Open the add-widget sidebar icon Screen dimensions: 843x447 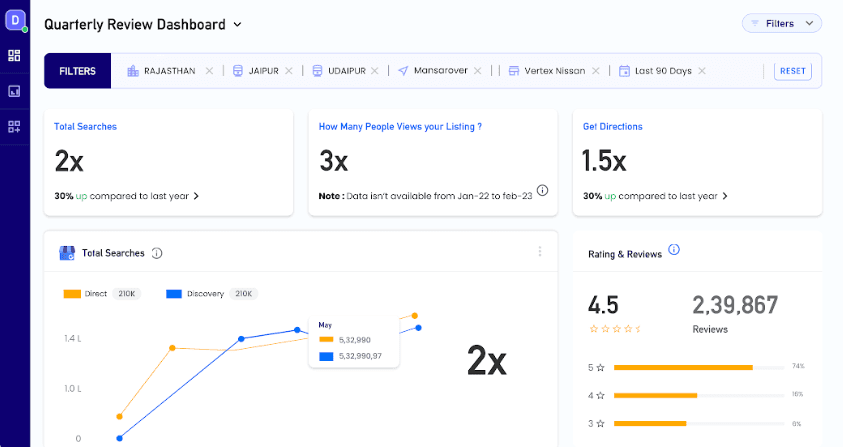click(x=15, y=127)
